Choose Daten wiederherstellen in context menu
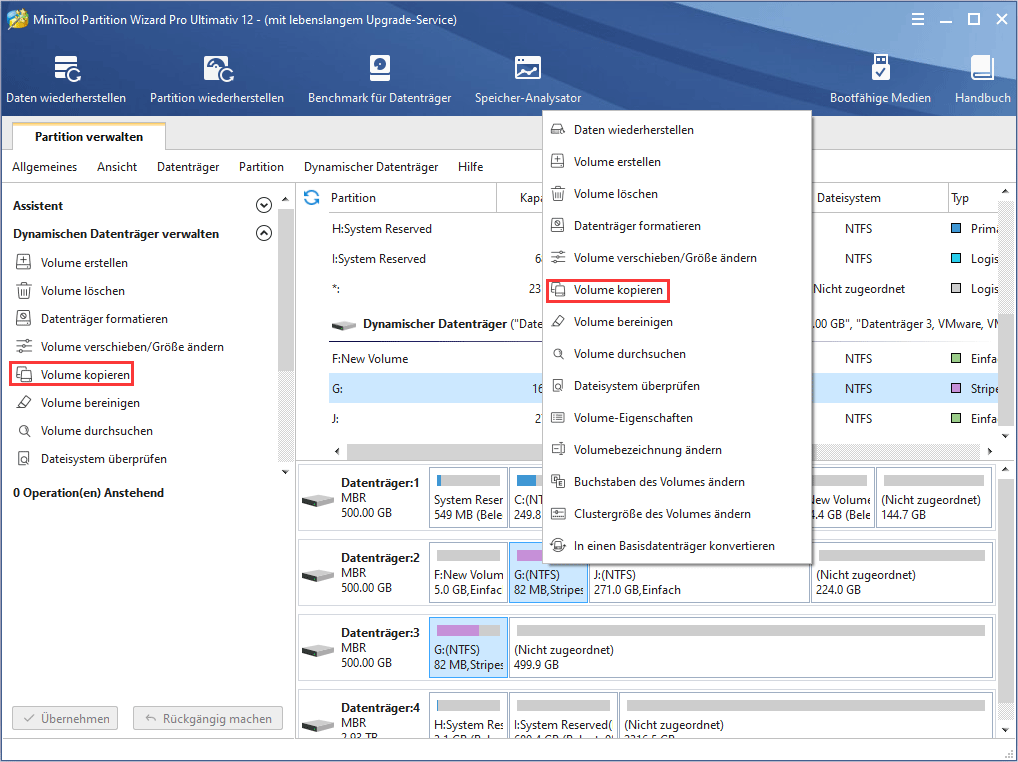Viewport: 1018px width, 762px height. coord(677,130)
